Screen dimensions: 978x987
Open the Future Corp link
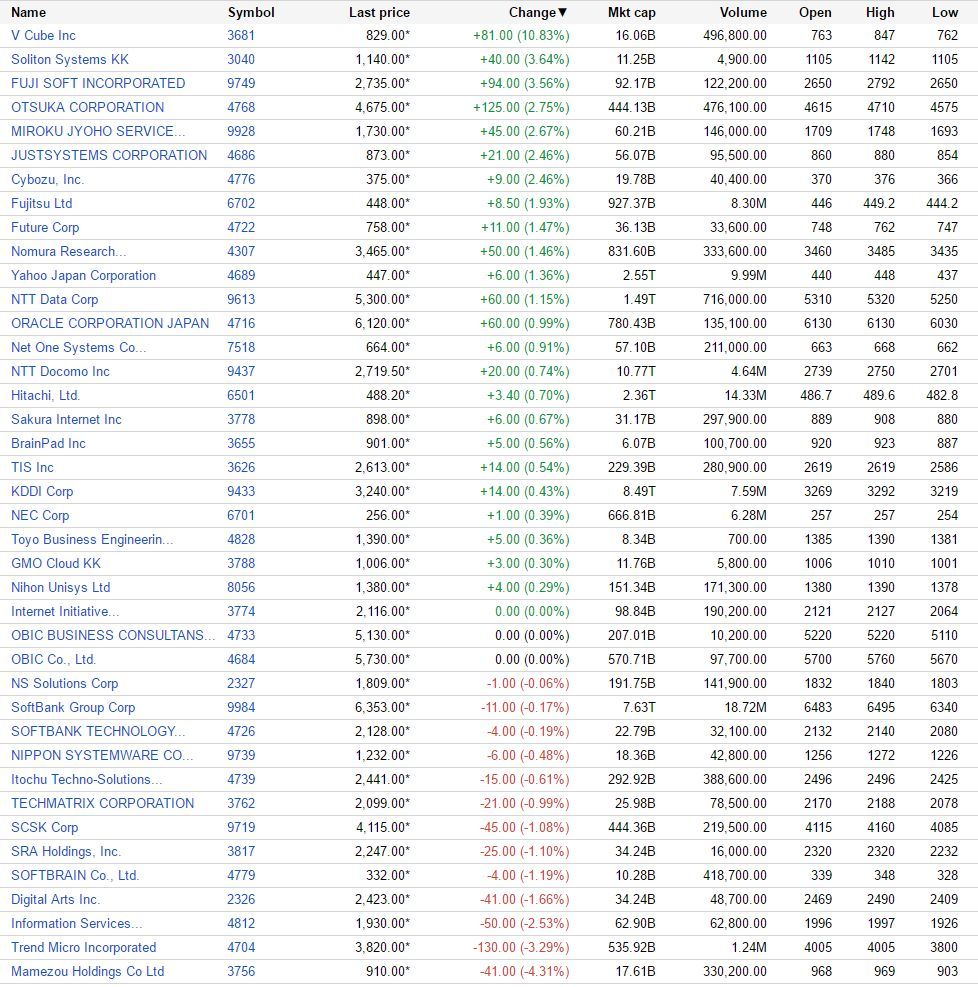45,227
